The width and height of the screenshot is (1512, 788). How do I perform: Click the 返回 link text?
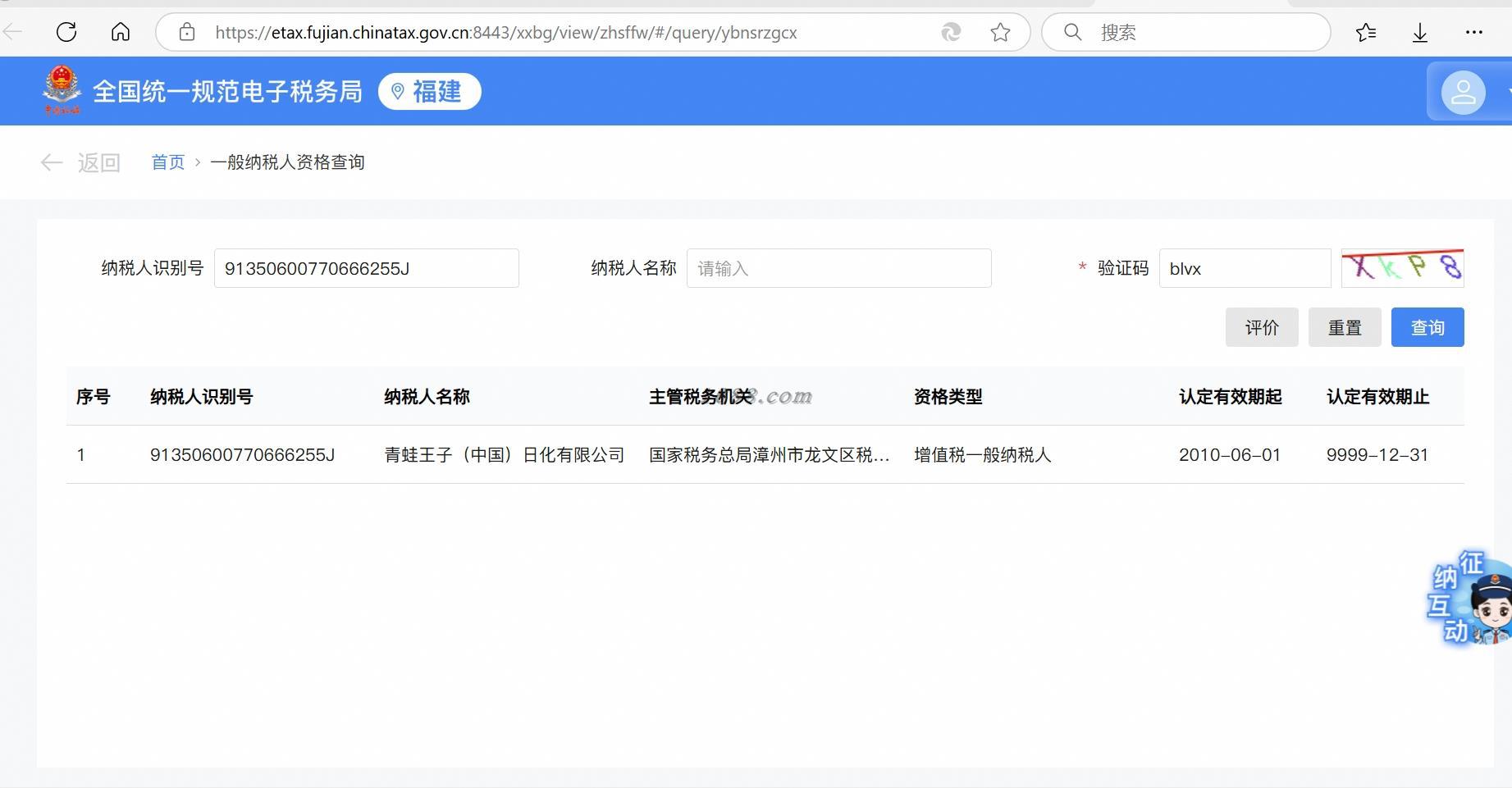(99, 162)
